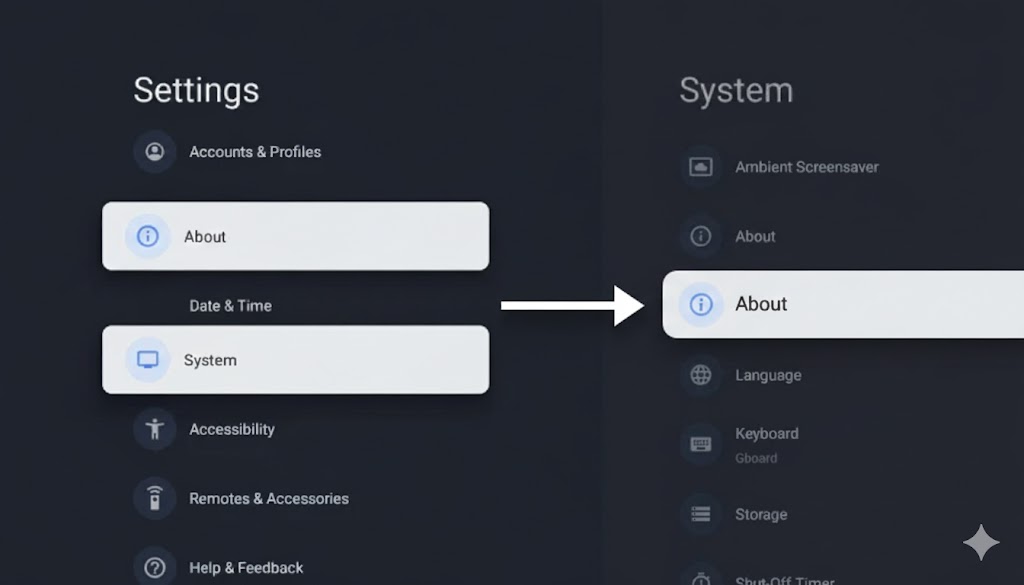Click the Ambient Screensaver icon
Screen dimensions: 1024x585
[701, 167]
